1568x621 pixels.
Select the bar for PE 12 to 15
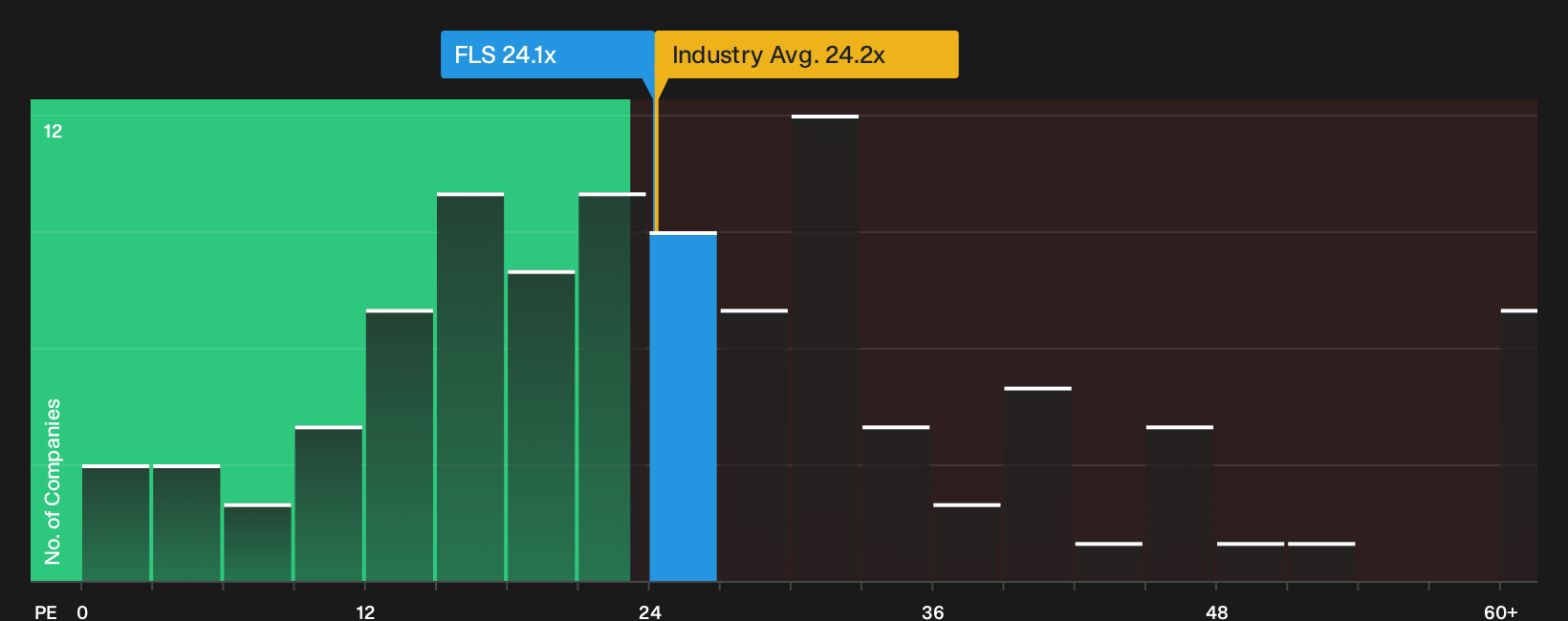[x=400, y=445]
